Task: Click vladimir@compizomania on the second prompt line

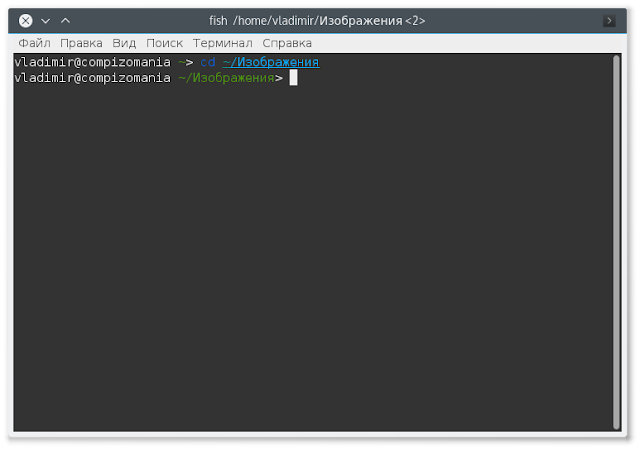Action: coord(92,78)
